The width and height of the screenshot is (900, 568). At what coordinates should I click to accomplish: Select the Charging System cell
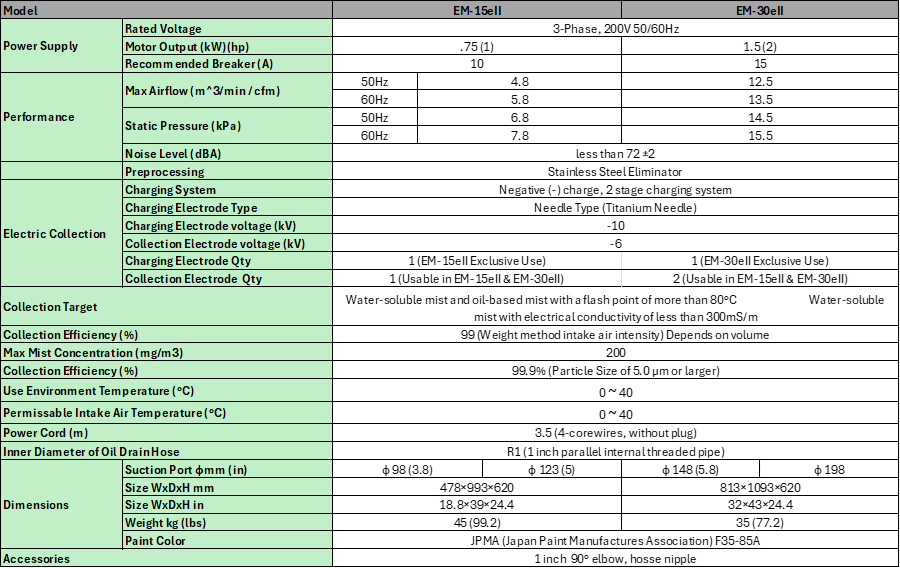pos(227,190)
